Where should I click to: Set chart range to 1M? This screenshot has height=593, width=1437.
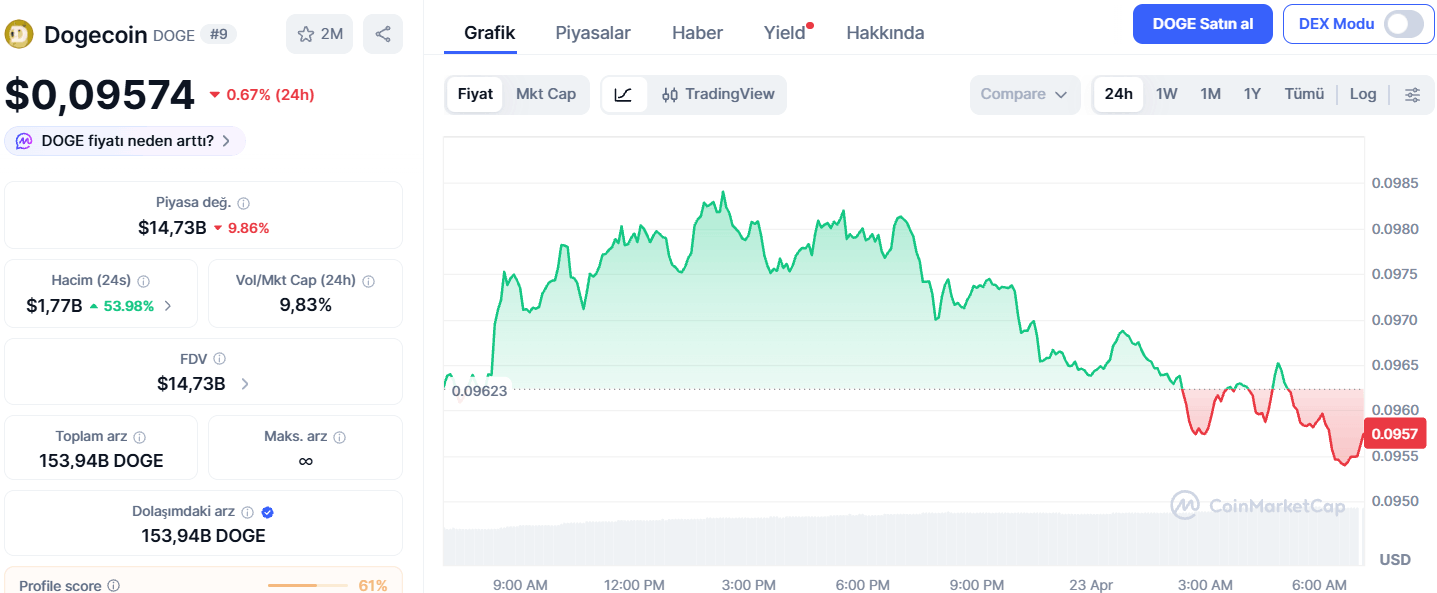[1210, 94]
